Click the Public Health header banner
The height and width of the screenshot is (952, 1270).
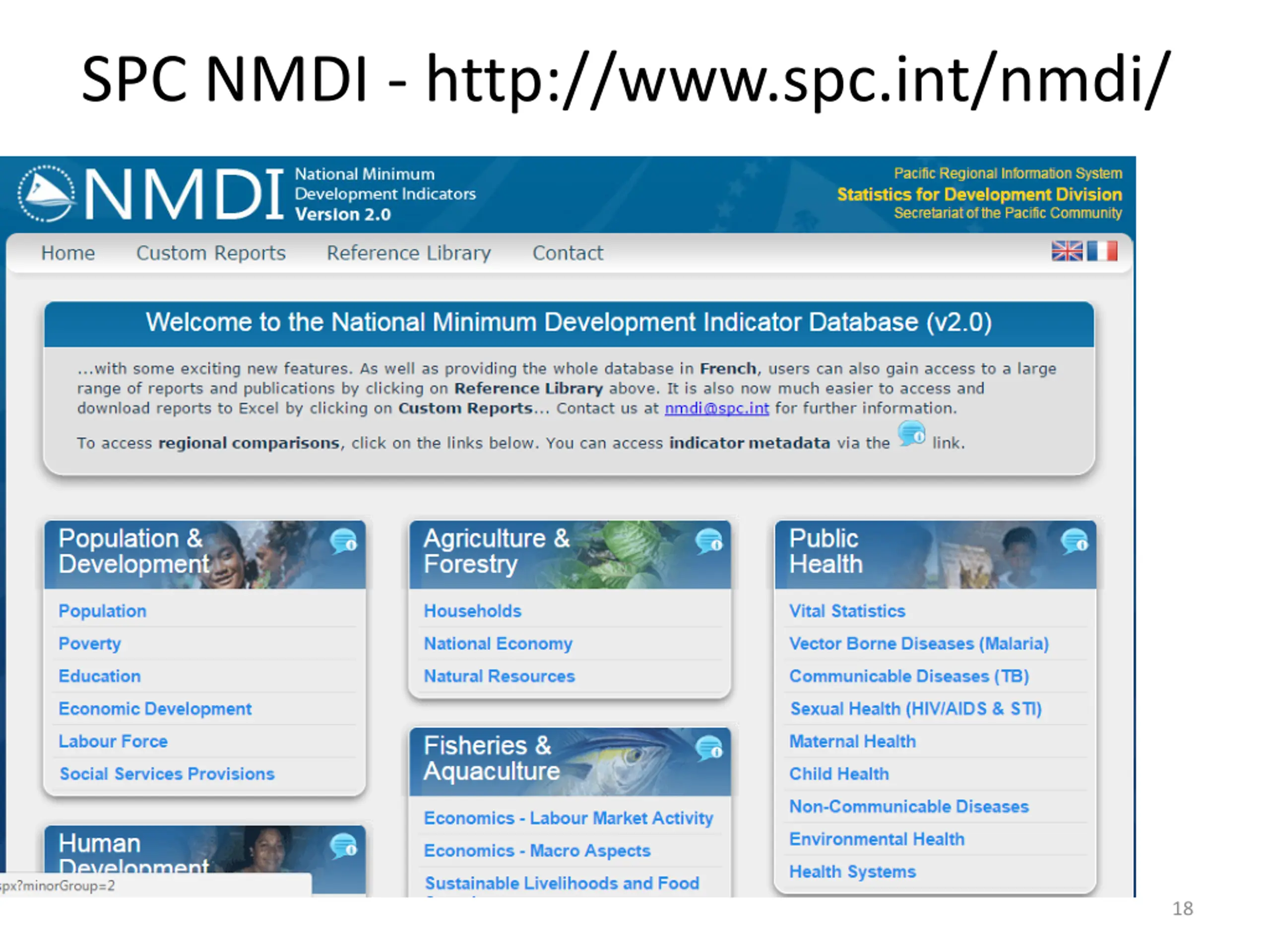point(935,554)
